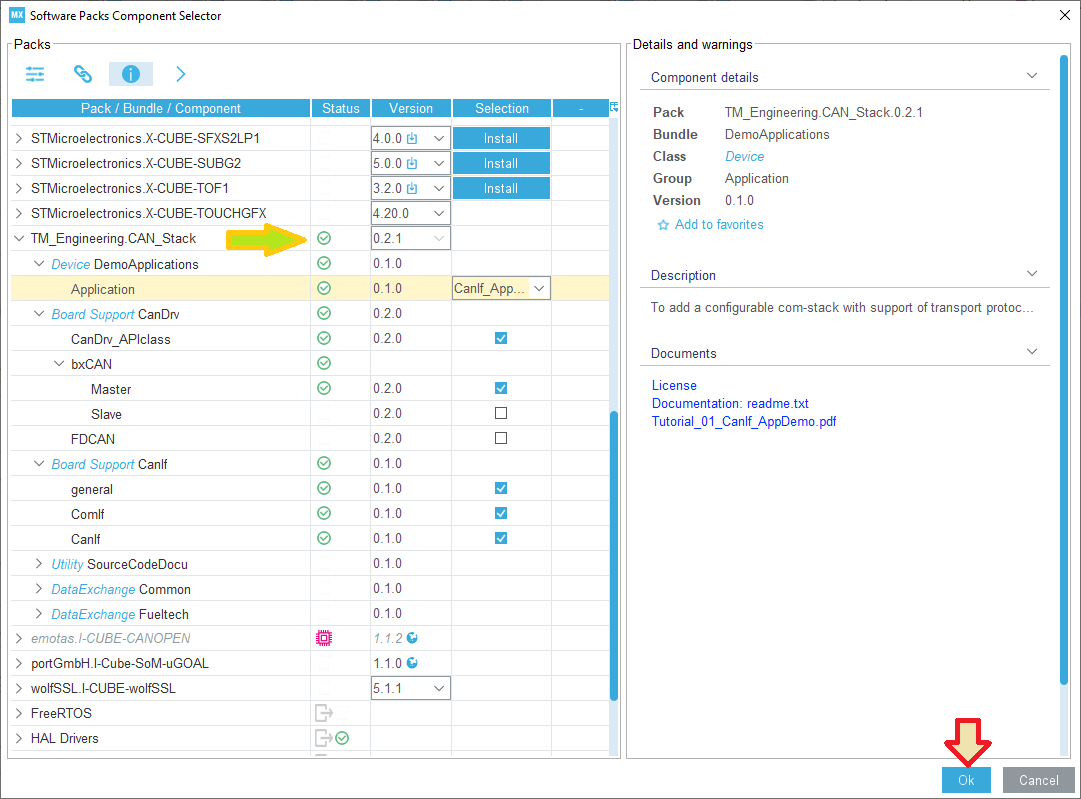Install the X-CUBE-TOF1 pack
The image size is (1081, 799).
pos(501,188)
